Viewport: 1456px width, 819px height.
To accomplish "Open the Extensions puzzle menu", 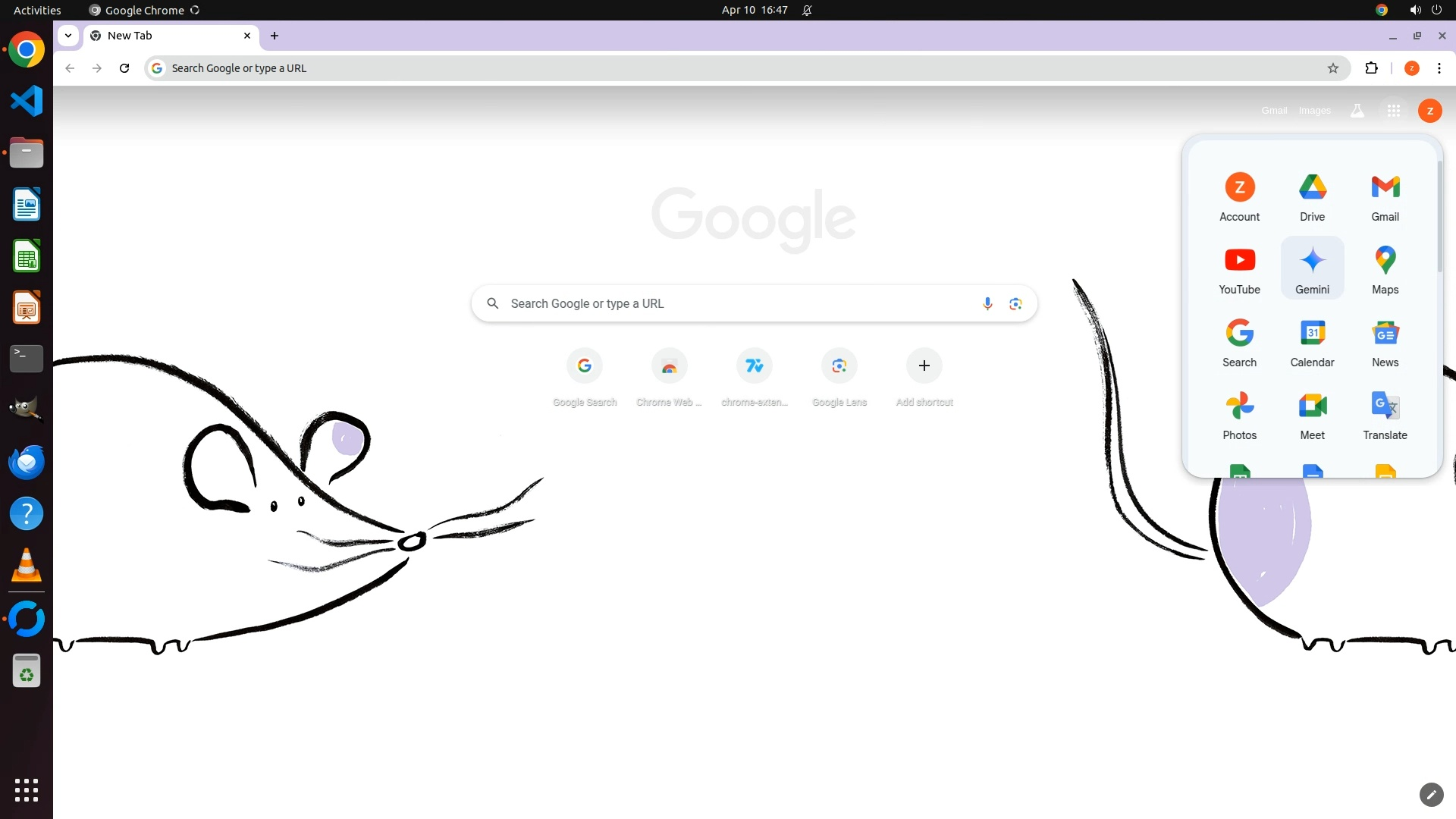I will [1370, 68].
